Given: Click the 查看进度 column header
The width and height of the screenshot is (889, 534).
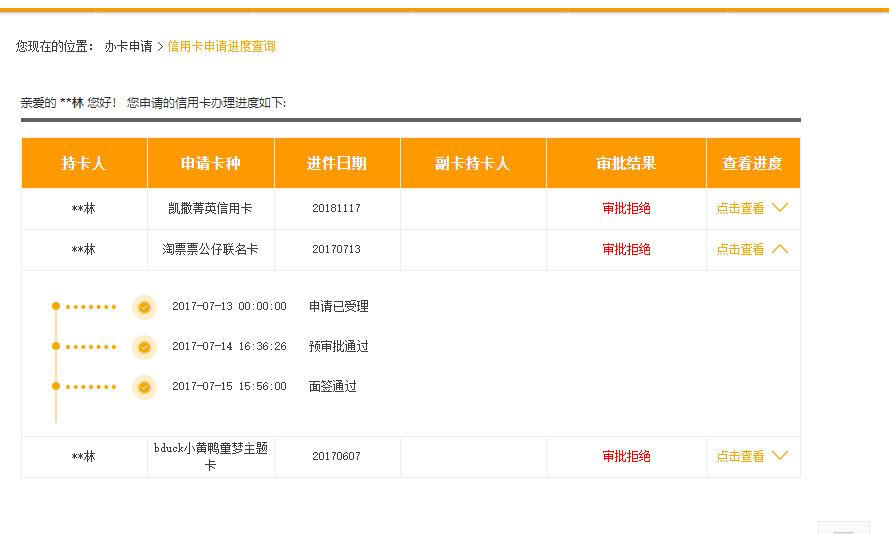Looking at the screenshot, I should pos(752,163).
